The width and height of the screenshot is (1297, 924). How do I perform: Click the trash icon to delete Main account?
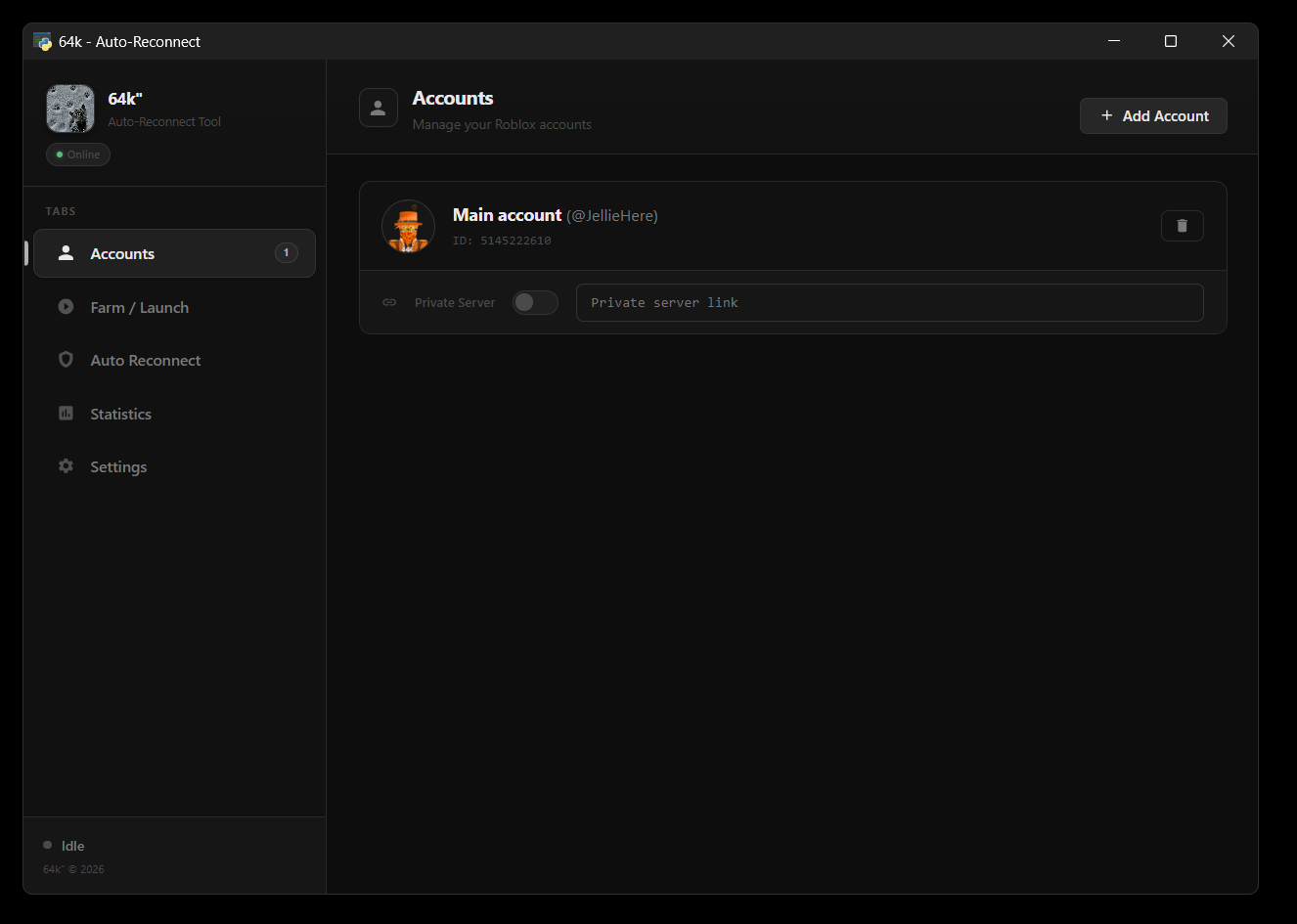click(1182, 226)
